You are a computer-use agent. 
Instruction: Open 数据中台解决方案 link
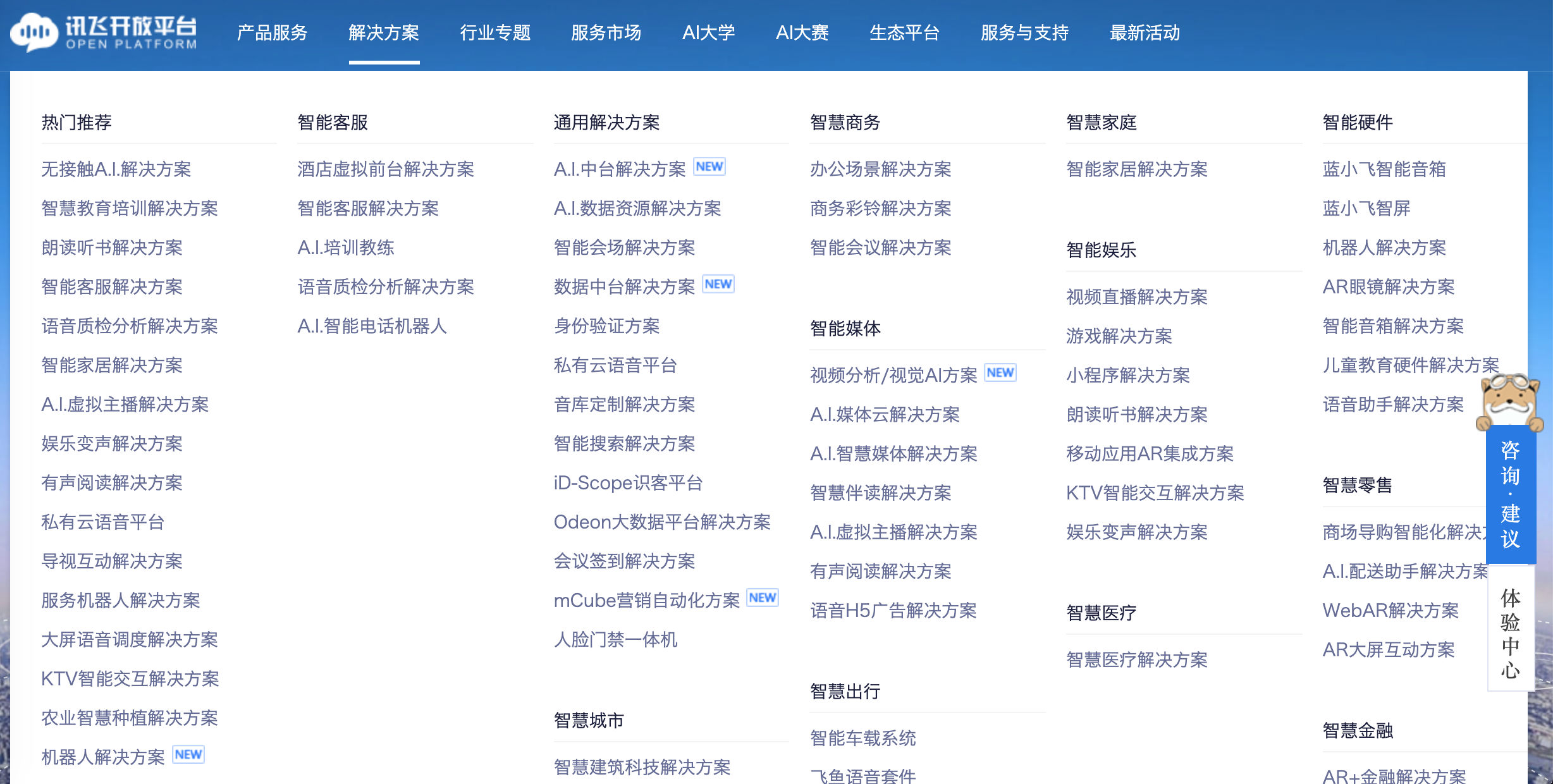625,287
